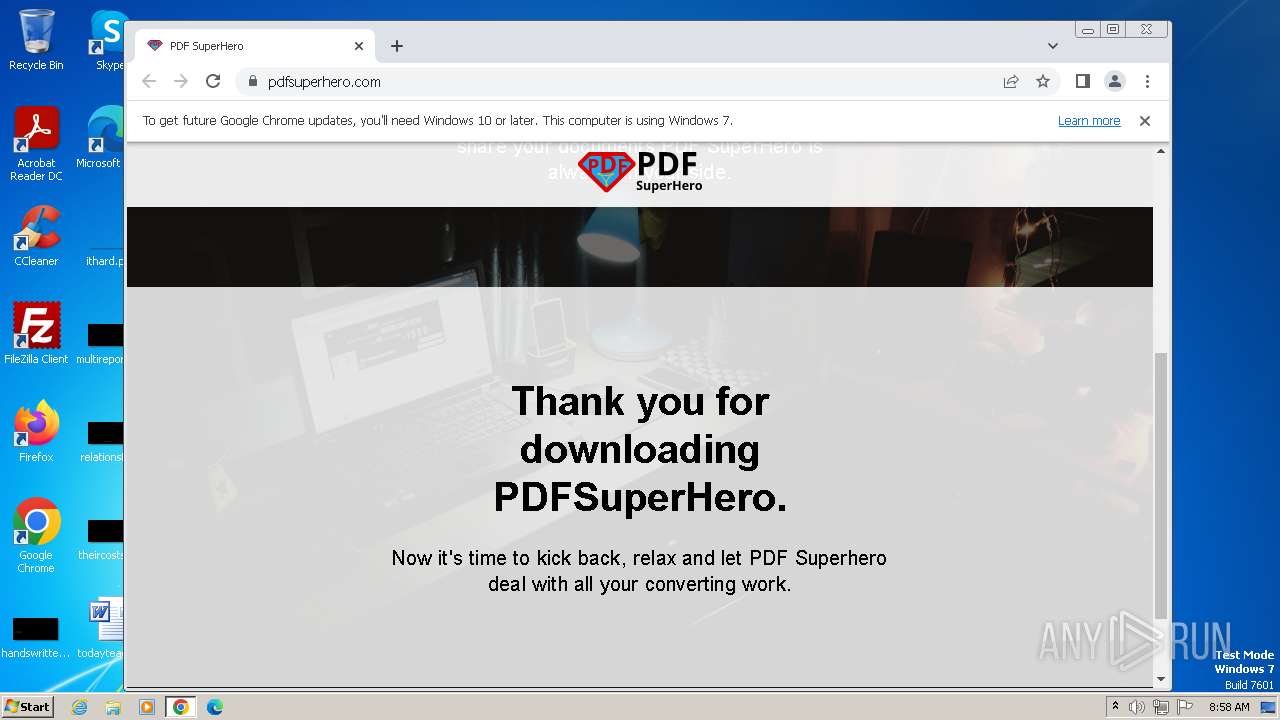The image size is (1280, 720).
Task: Select the PDF SuperHero tab
Action: pyautogui.click(x=255, y=46)
